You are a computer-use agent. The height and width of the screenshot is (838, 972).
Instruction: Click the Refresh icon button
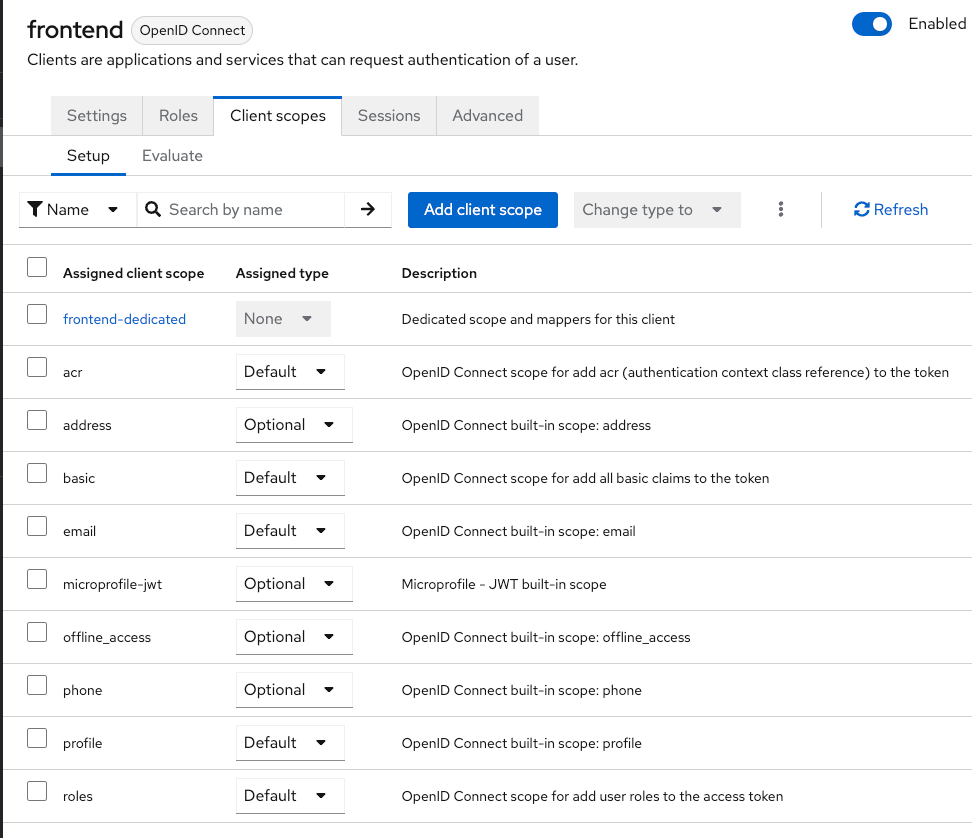[x=861, y=209]
